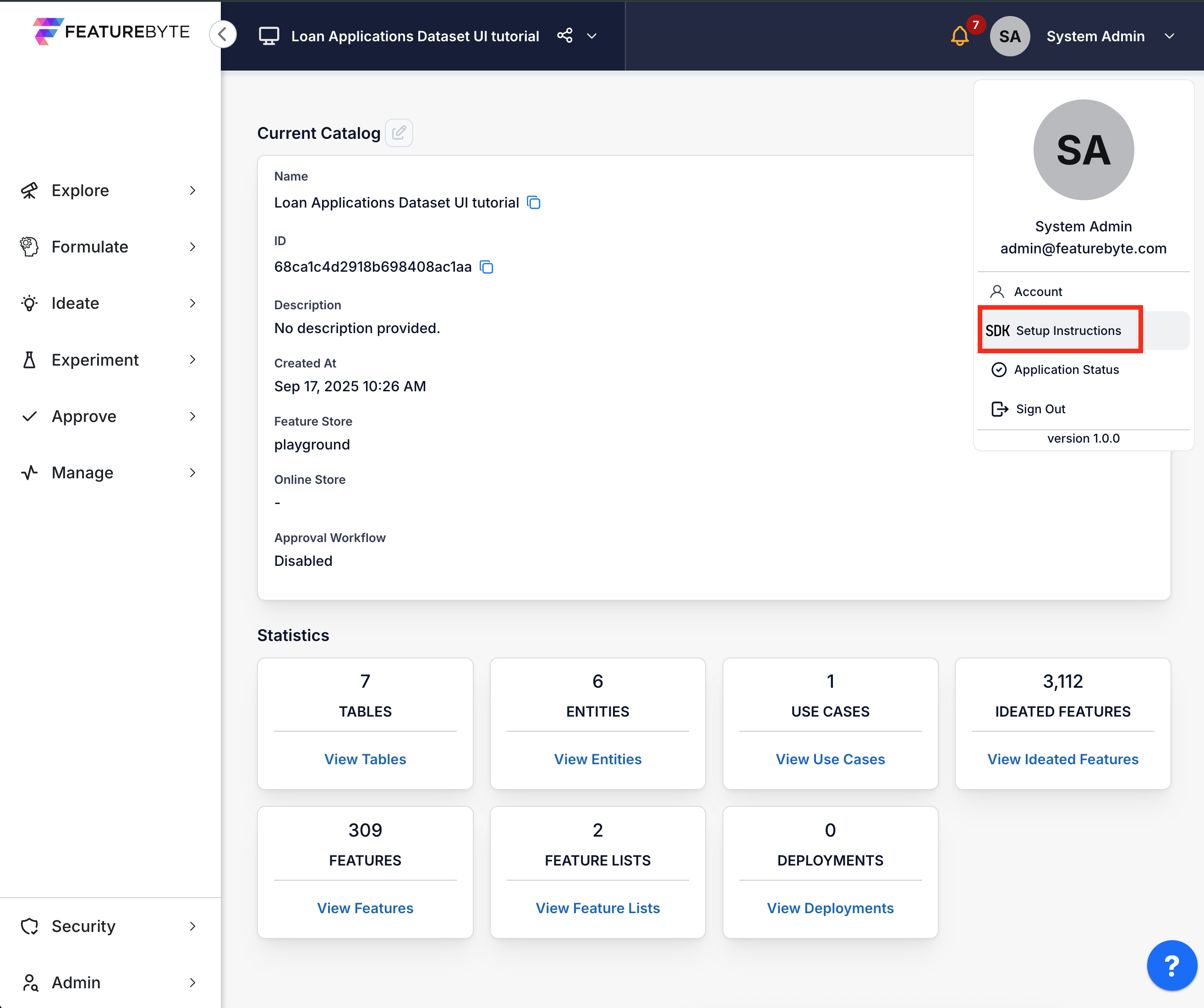
Task: Copy the catalog name to clipboard
Action: [x=533, y=203]
